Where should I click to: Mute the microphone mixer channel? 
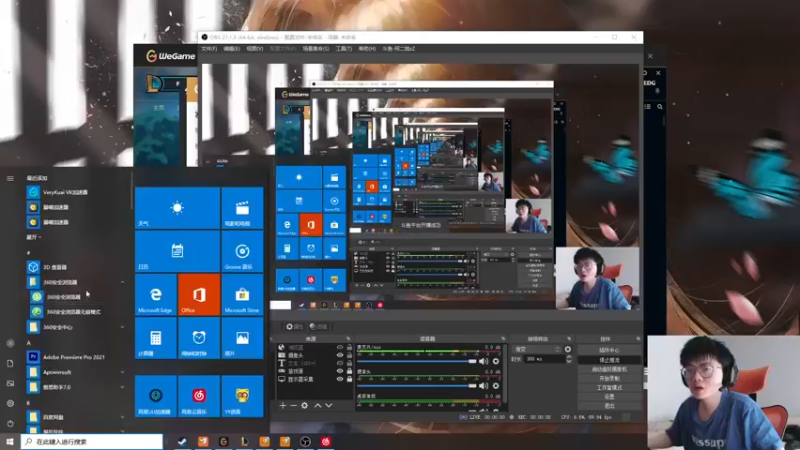pos(484,361)
